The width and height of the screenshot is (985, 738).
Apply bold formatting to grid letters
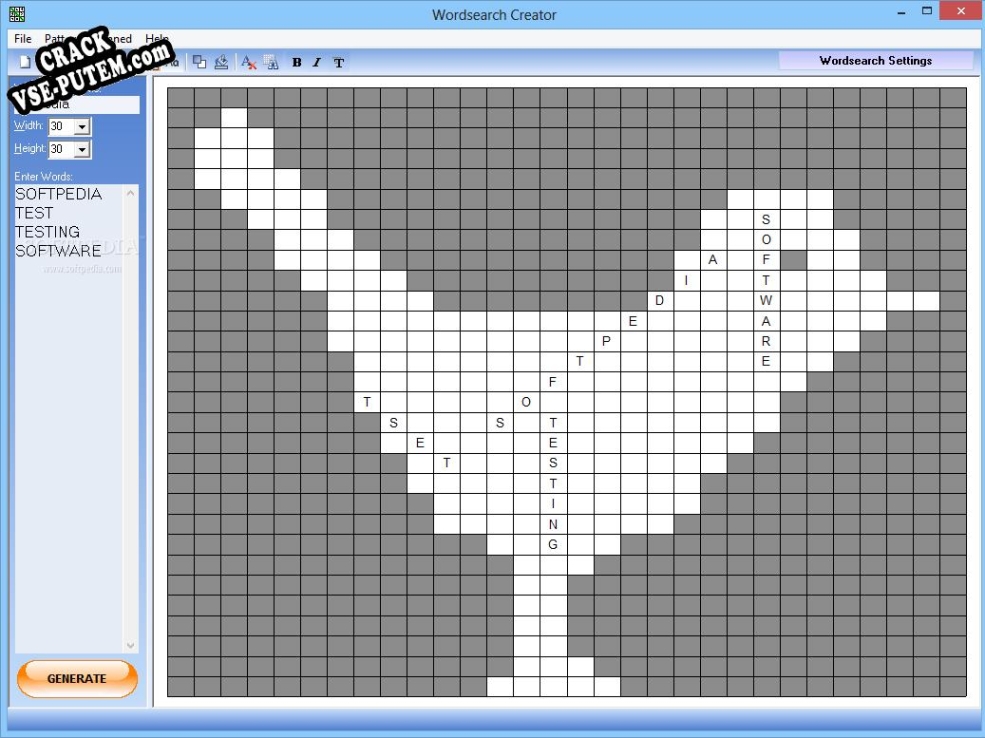296,62
